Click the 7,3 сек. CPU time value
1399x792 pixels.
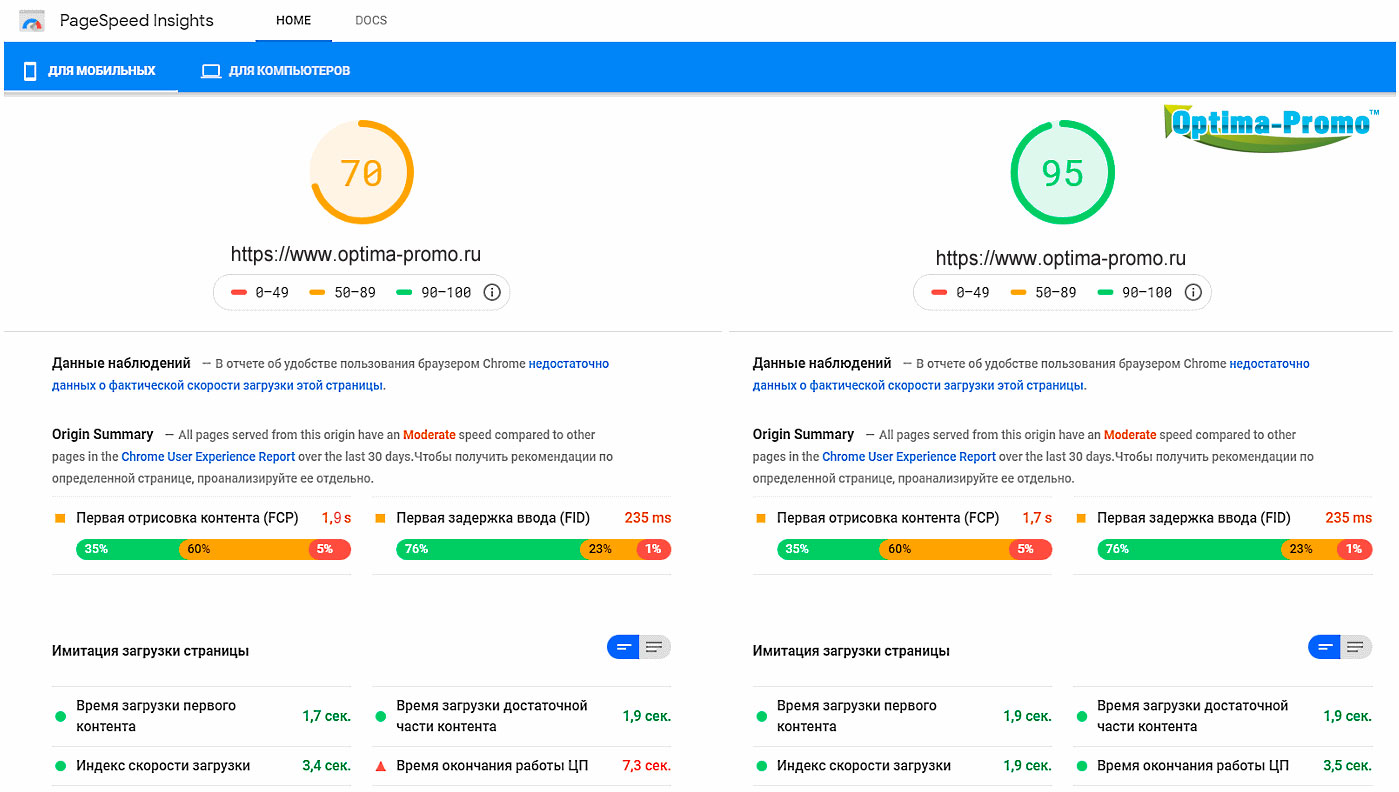(645, 766)
